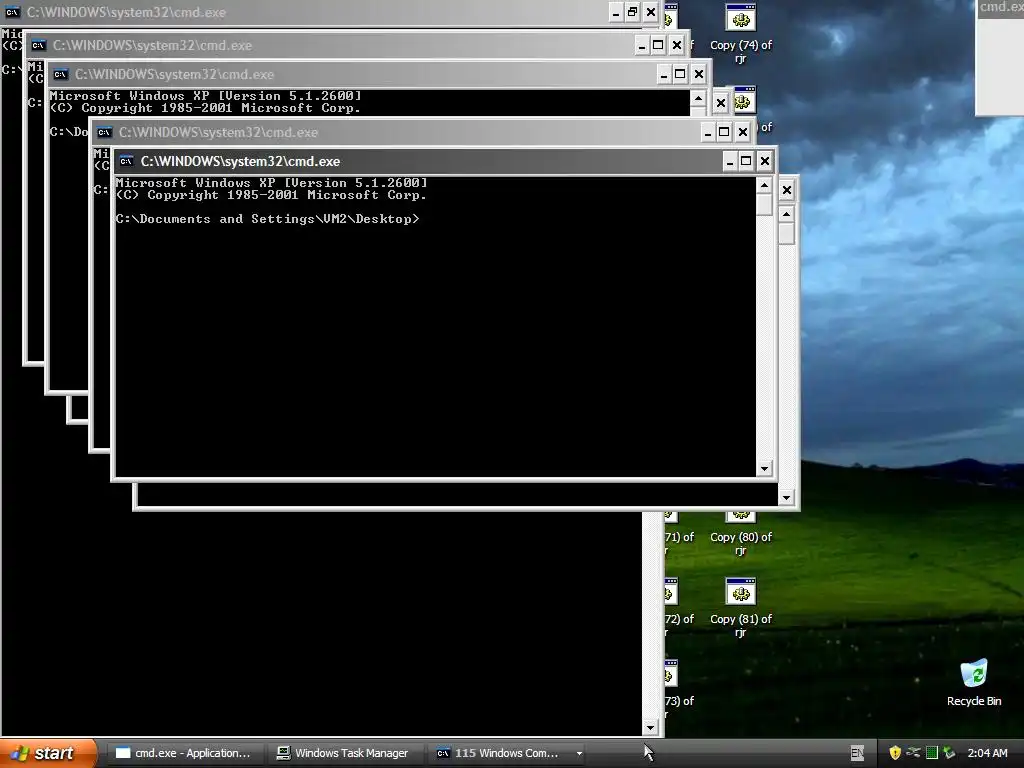Maximize cmd window directly behind front window
The height and width of the screenshot is (768, 1024).
pyautogui.click(x=724, y=133)
